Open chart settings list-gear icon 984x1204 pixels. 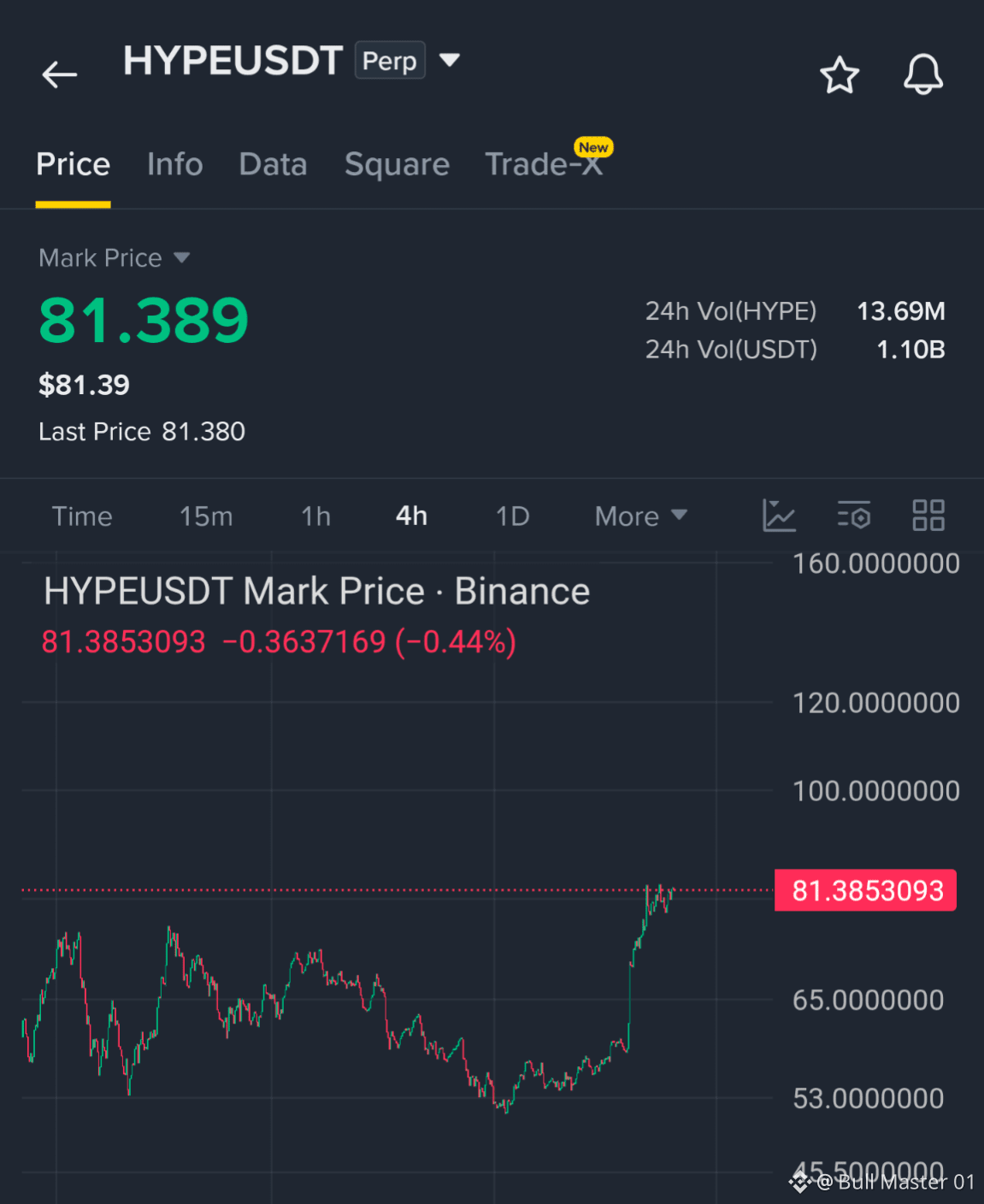point(854,516)
